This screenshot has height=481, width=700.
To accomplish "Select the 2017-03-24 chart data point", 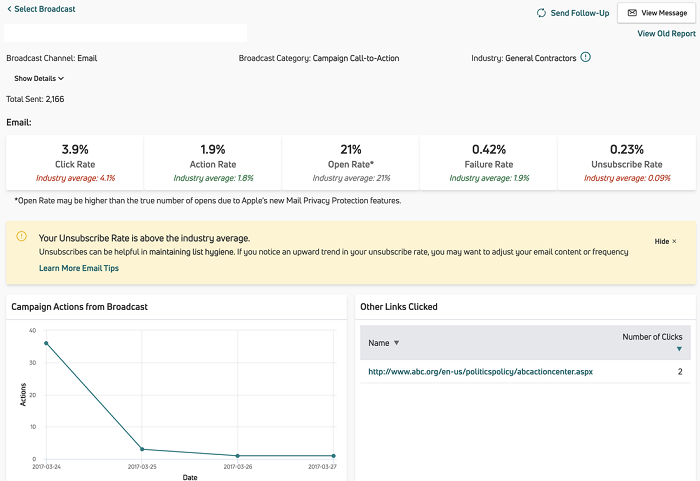I will pos(46,343).
